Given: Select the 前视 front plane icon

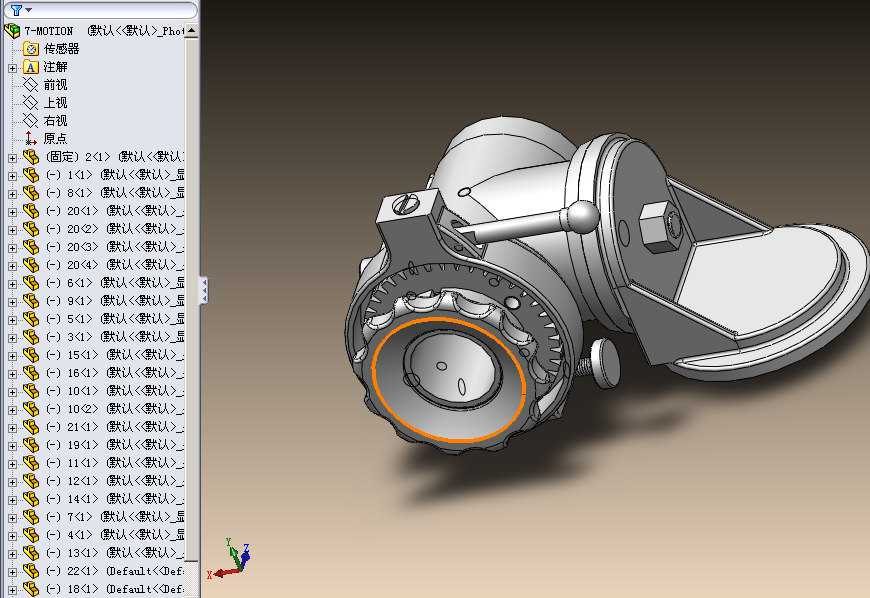Looking at the screenshot, I should [x=31, y=85].
